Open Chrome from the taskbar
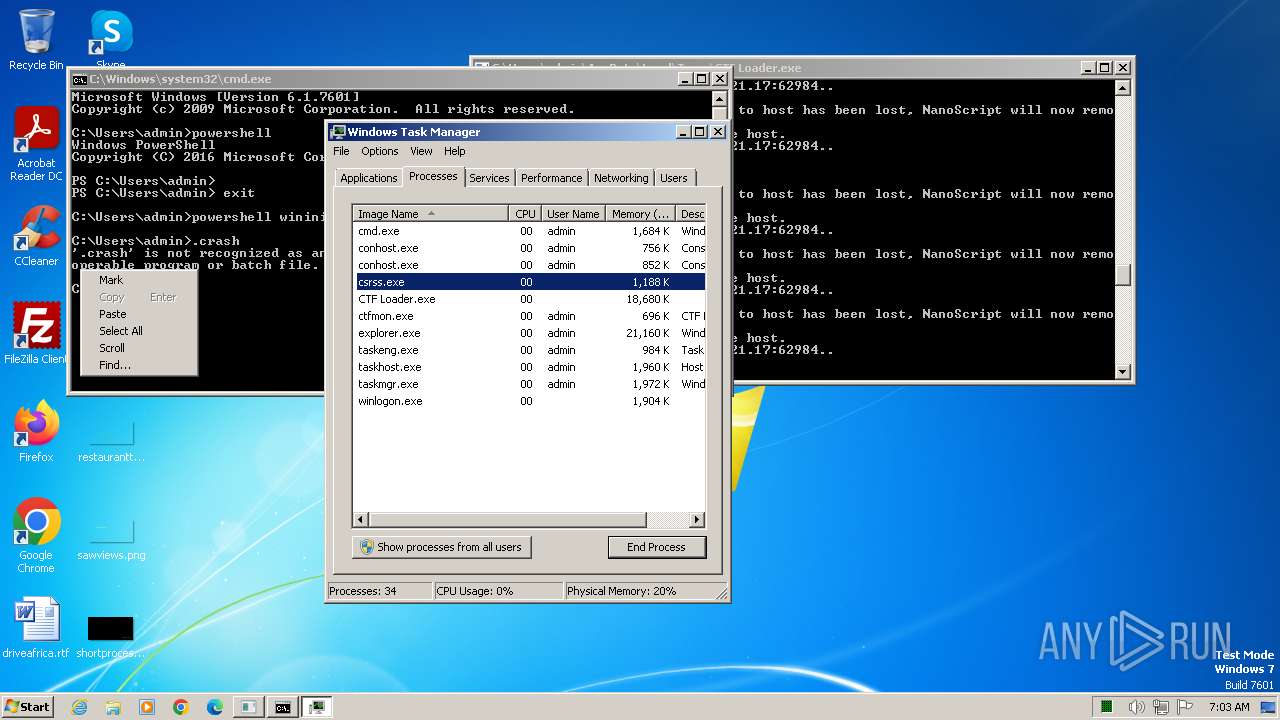Image resolution: width=1280 pixels, height=720 pixels. coord(181,707)
